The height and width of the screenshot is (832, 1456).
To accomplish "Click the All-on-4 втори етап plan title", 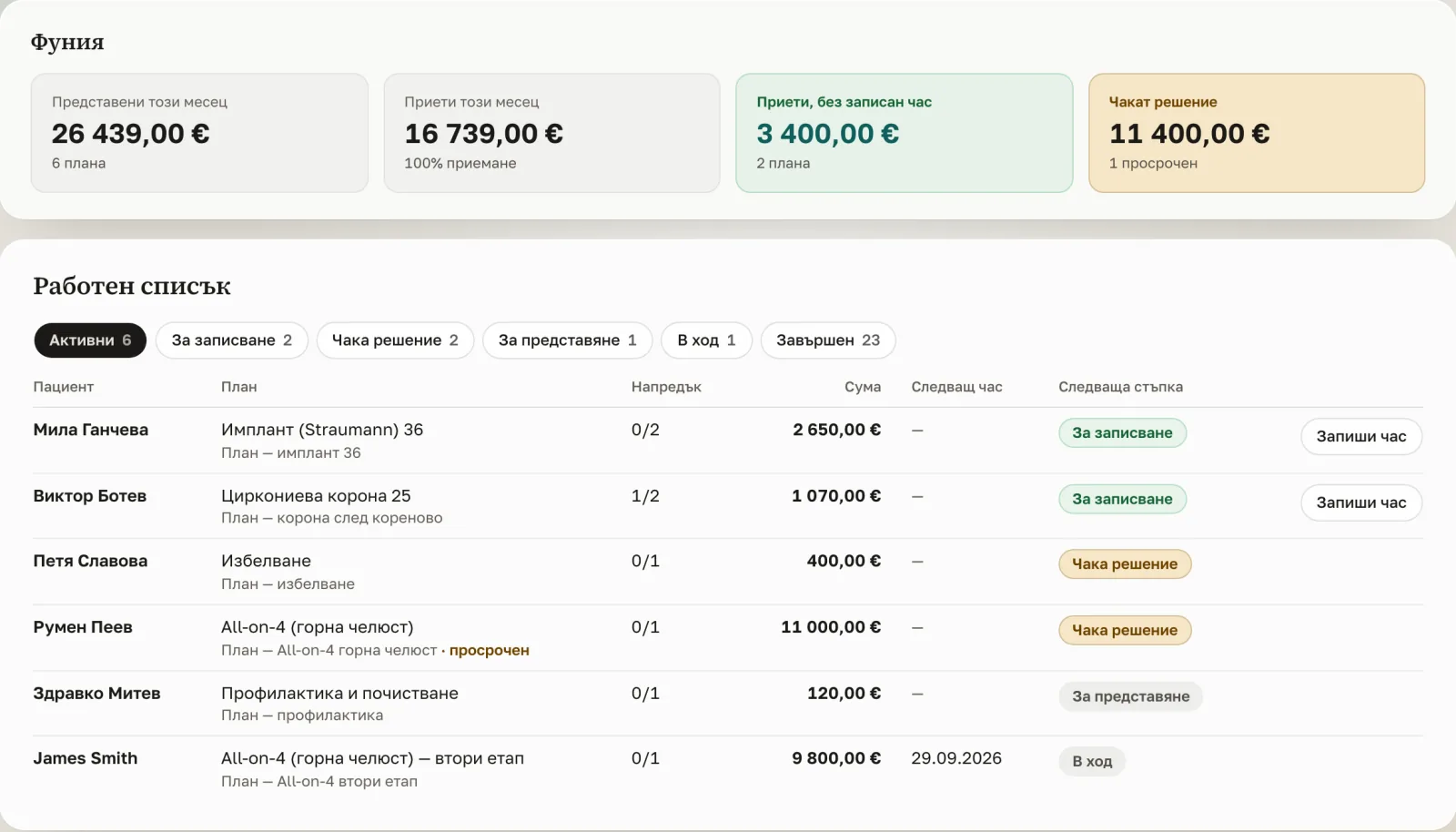I will (x=372, y=758).
